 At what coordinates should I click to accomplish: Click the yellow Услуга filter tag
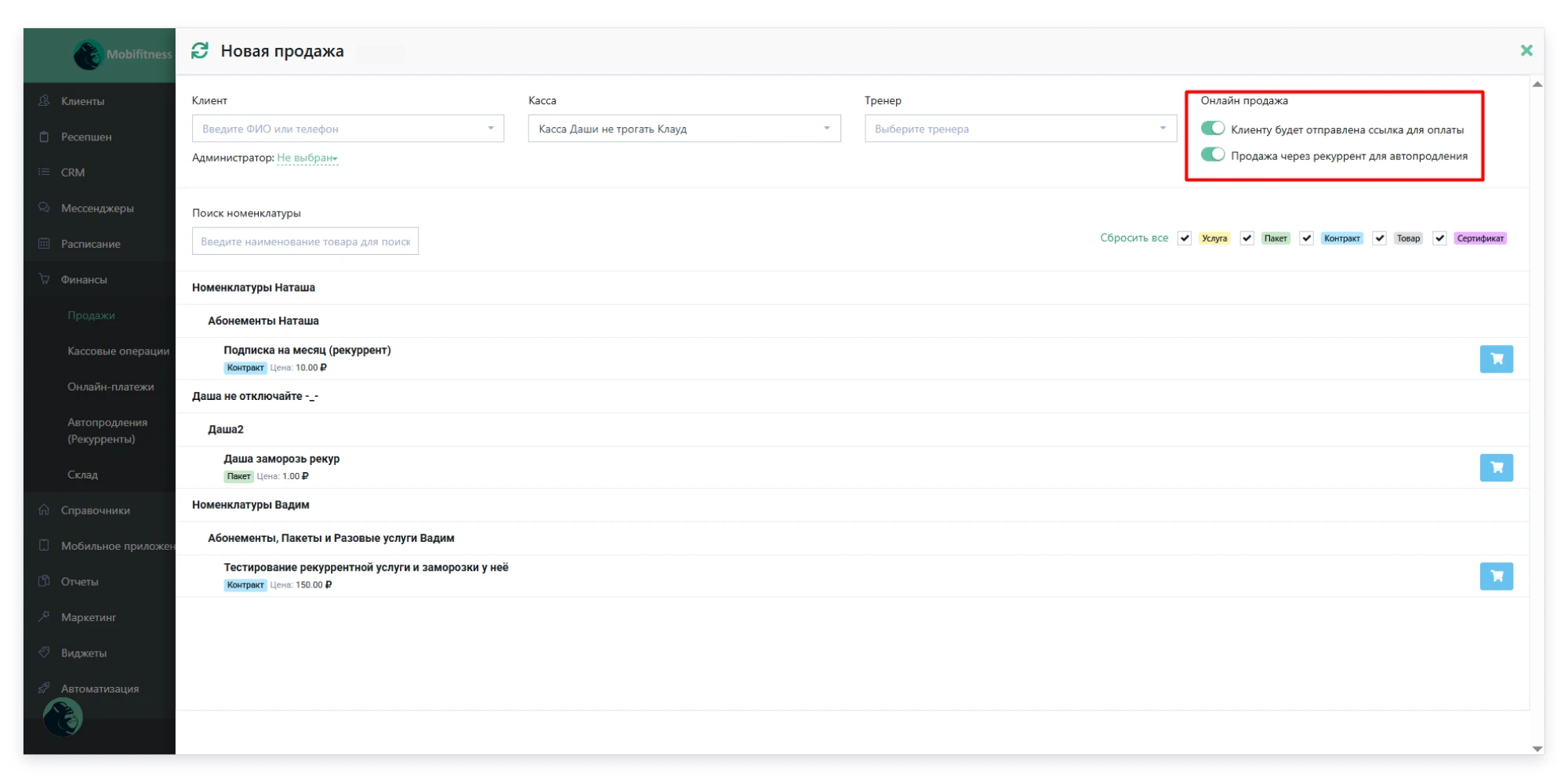coord(1214,238)
